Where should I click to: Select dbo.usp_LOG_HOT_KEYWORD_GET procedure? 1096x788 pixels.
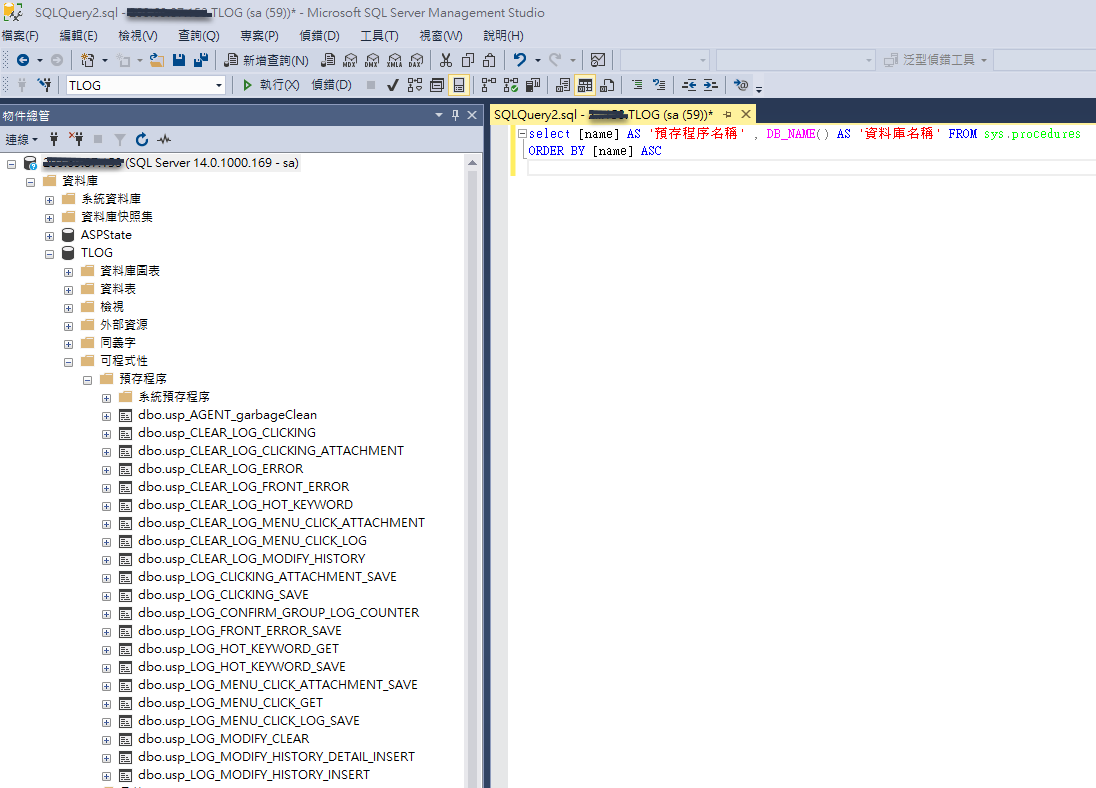click(x=238, y=649)
